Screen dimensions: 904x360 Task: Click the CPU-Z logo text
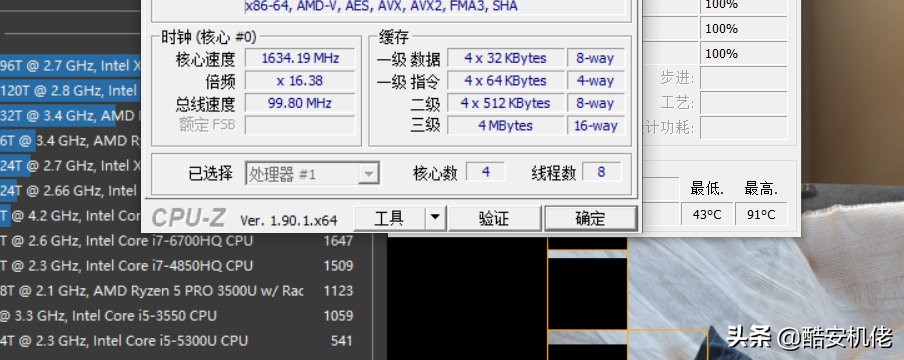click(189, 218)
